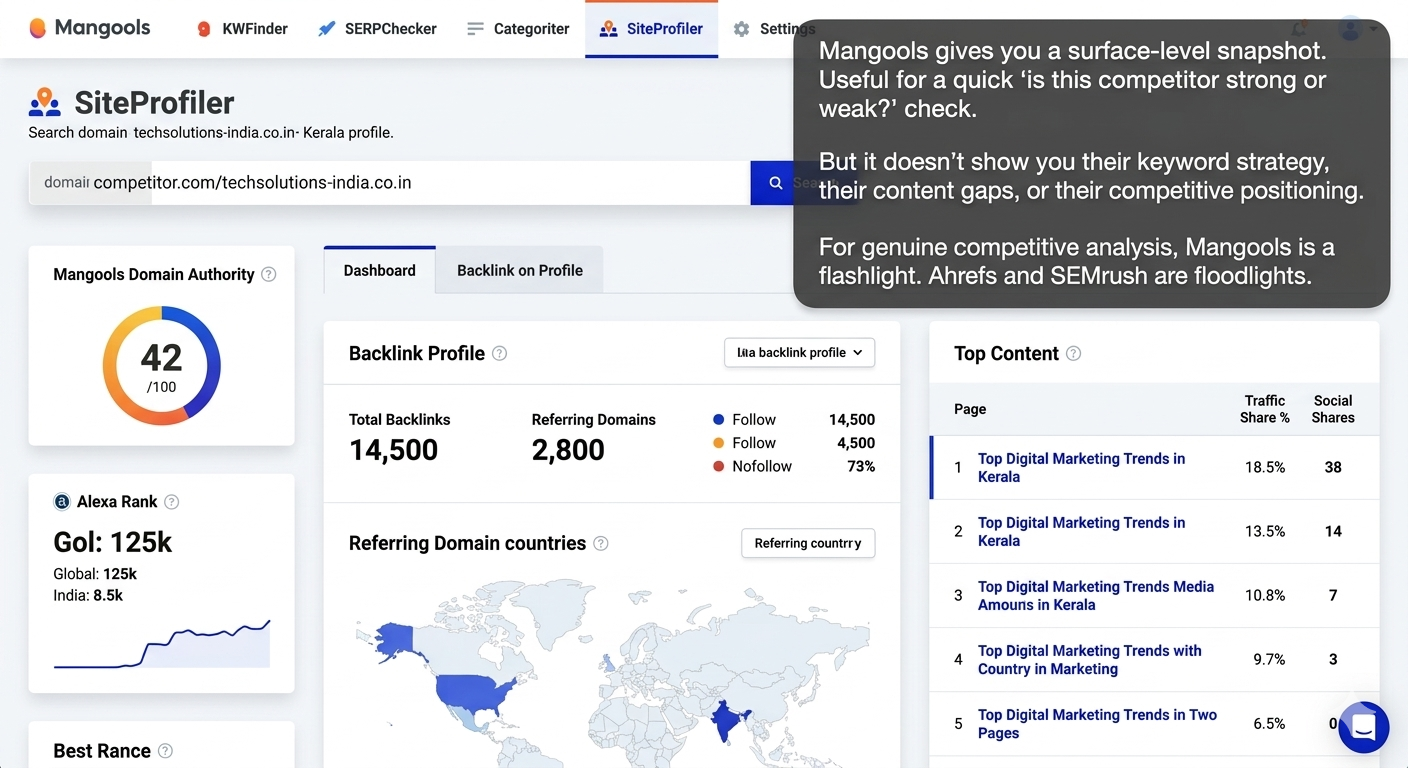The image size is (1408, 768).
Task: Click the blue Follow legend dot
Action: pyautogui.click(x=718, y=420)
